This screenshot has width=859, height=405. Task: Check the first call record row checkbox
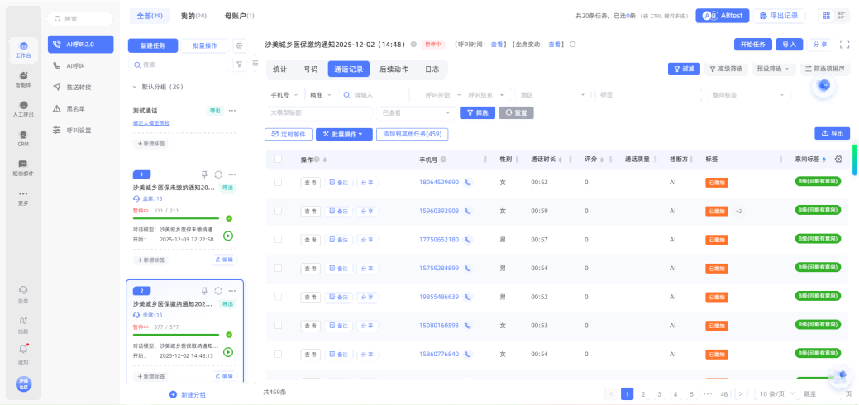coord(277,182)
